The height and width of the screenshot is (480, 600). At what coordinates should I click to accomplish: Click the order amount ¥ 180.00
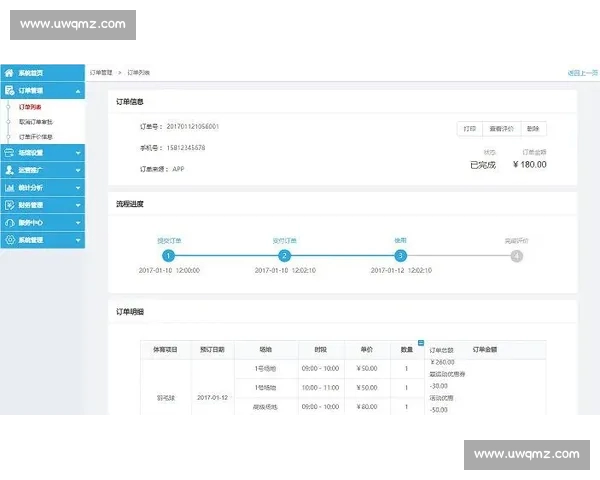(x=530, y=165)
